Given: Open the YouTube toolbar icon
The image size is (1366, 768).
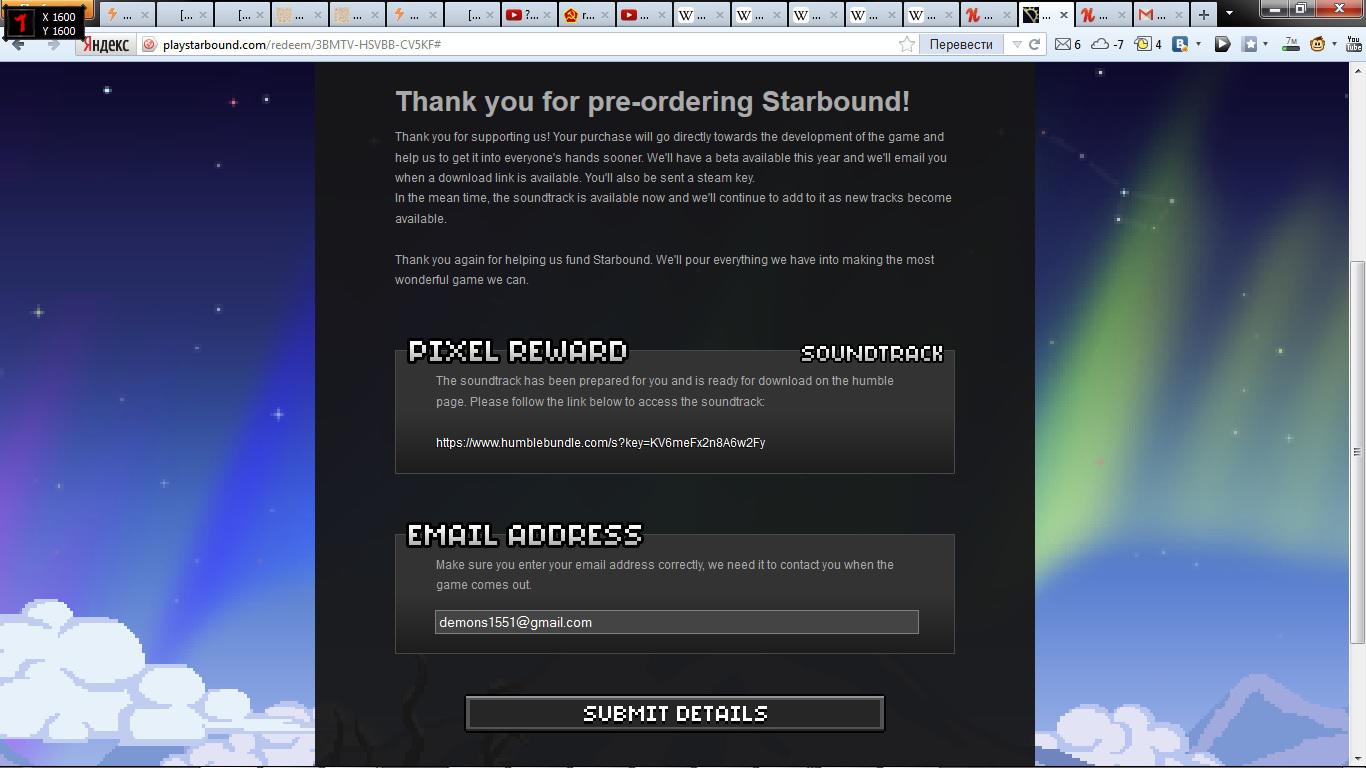Looking at the screenshot, I should coord(1354,44).
